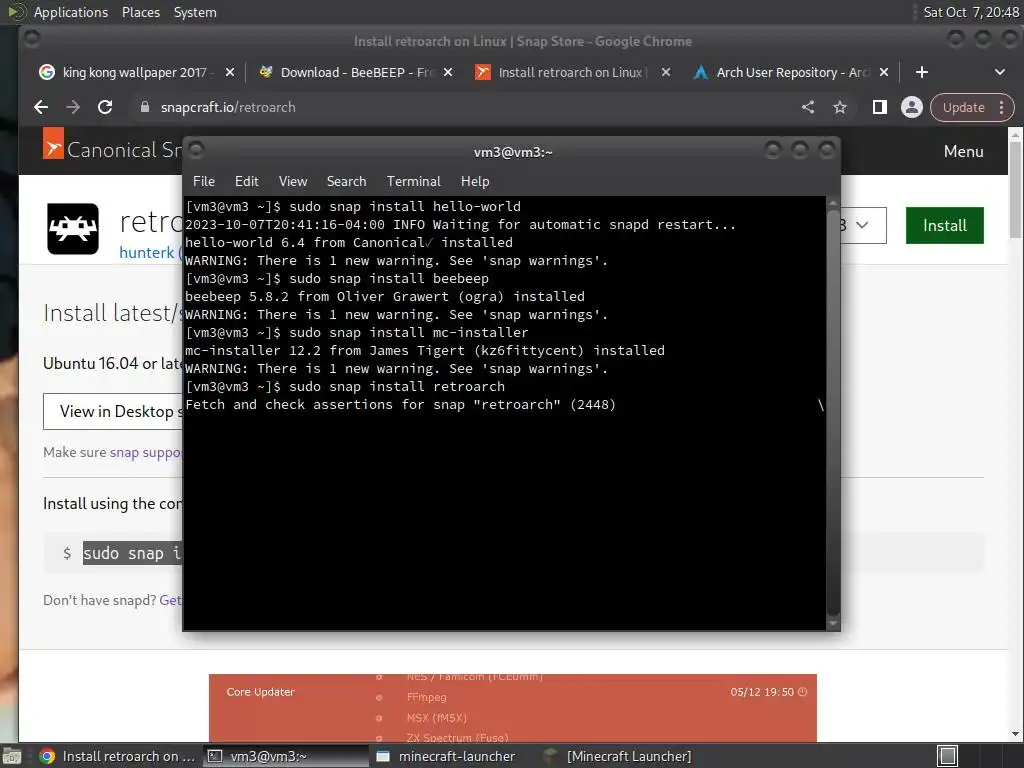Viewport: 1024px width, 768px height.
Task: Open hunterk publisher link
Action: pyautogui.click(x=147, y=253)
